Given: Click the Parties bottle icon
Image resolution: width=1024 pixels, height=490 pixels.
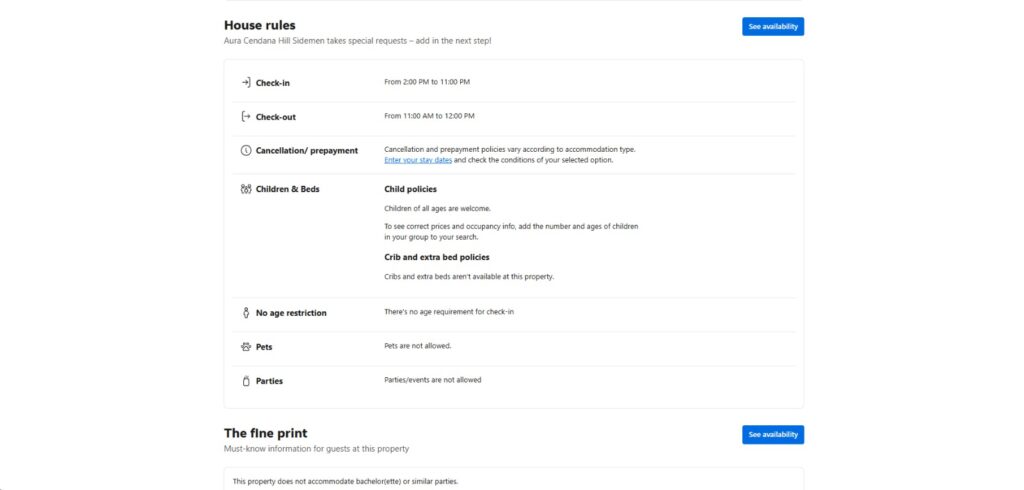Looking at the screenshot, I should click(x=246, y=381).
